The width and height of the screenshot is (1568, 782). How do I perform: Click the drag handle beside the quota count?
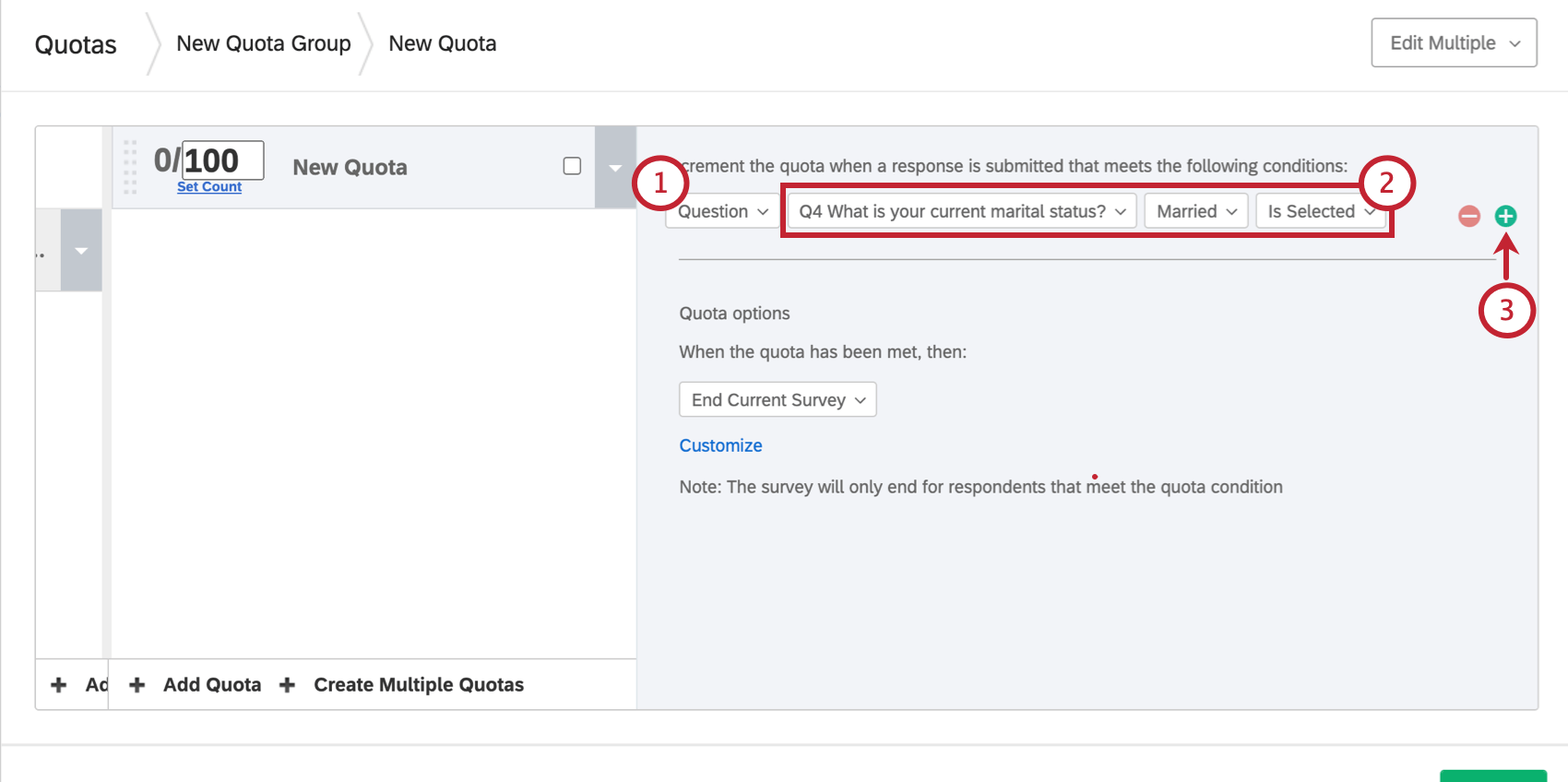pos(130,167)
